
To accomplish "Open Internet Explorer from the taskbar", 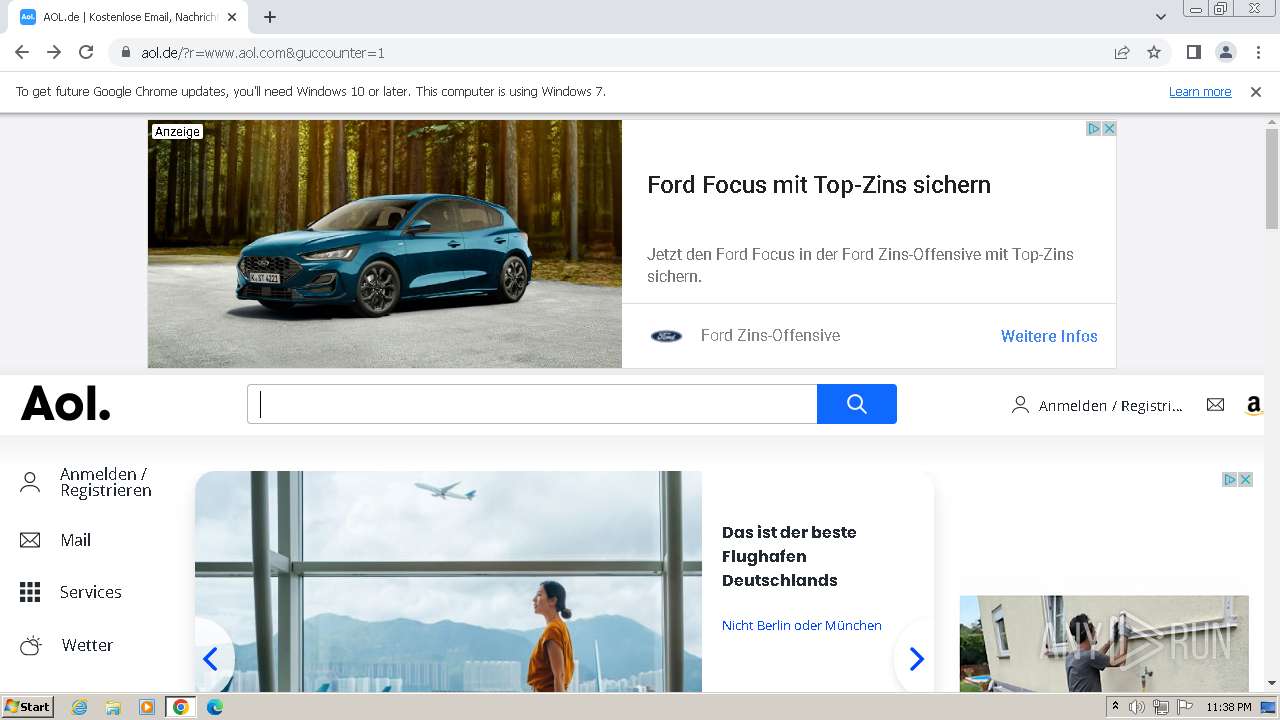I will click(x=80, y=707).
